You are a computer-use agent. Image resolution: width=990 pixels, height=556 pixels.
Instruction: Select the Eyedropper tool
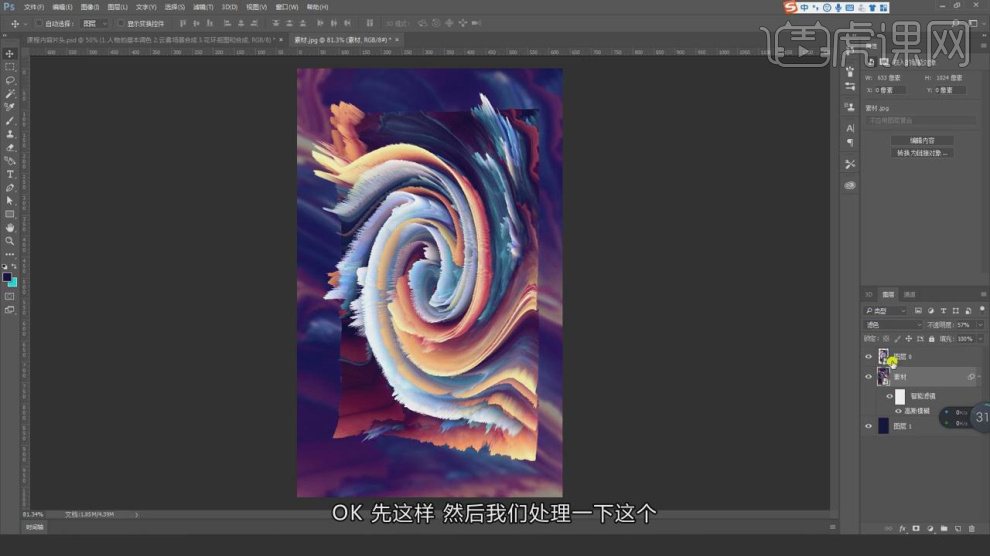[9, 107]
